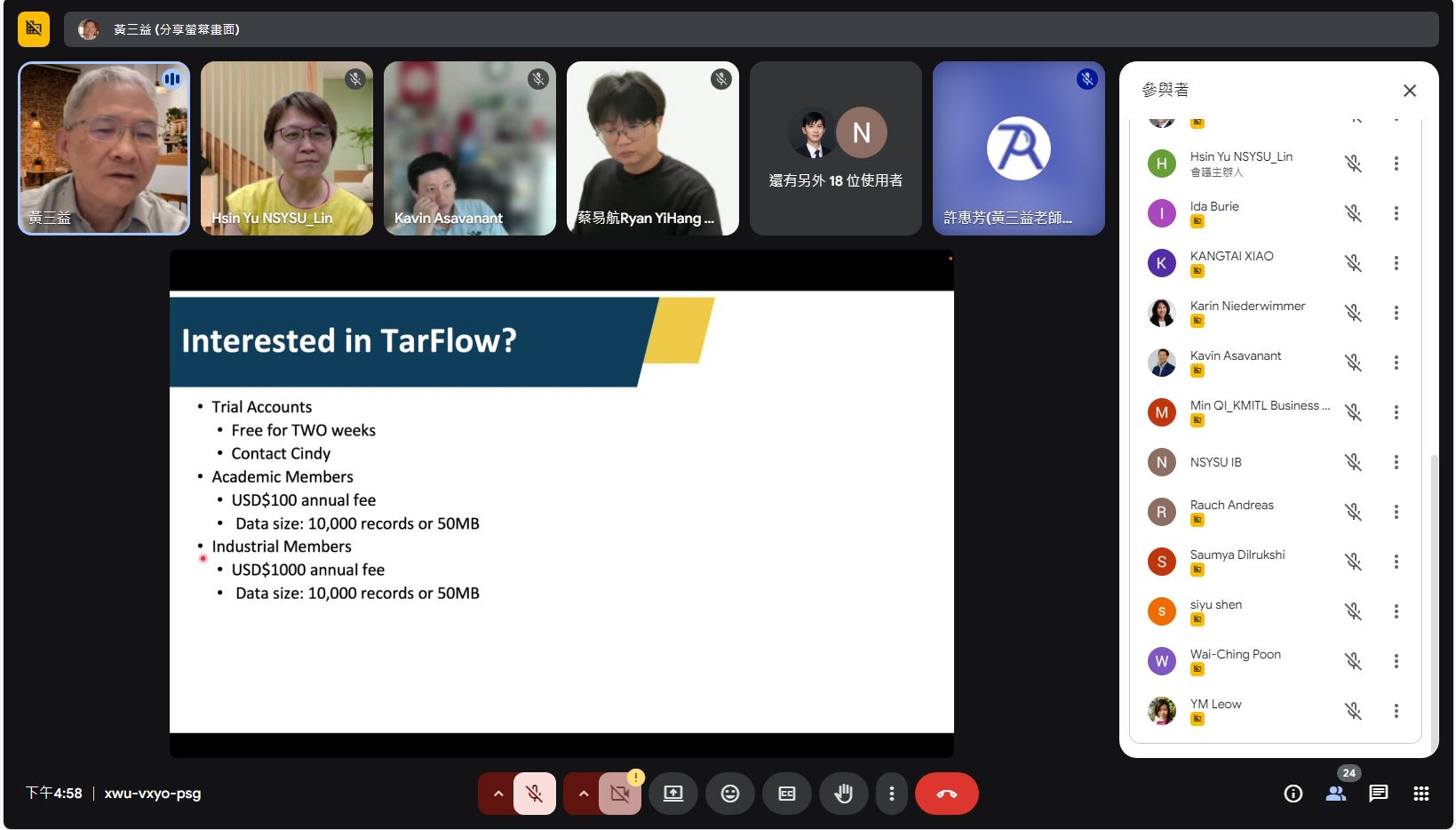Click Karin Niederwimmer's avatar in list
The width and height of the screenshot is (1456, 830).
tap(1162, 313)
